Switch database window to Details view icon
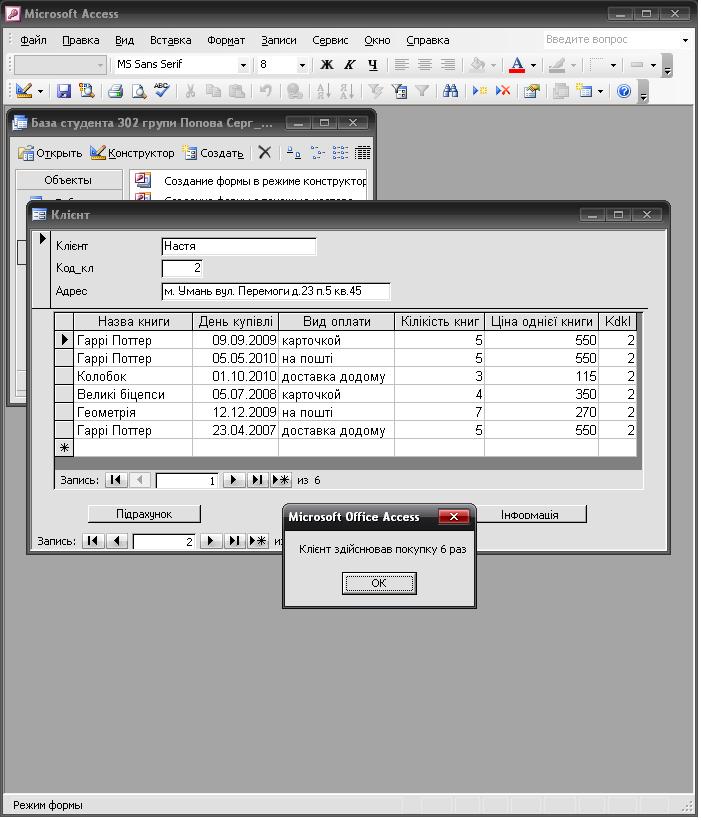Image resolution: width=701 pixels, height=820 pixels. tap(363, 153)
